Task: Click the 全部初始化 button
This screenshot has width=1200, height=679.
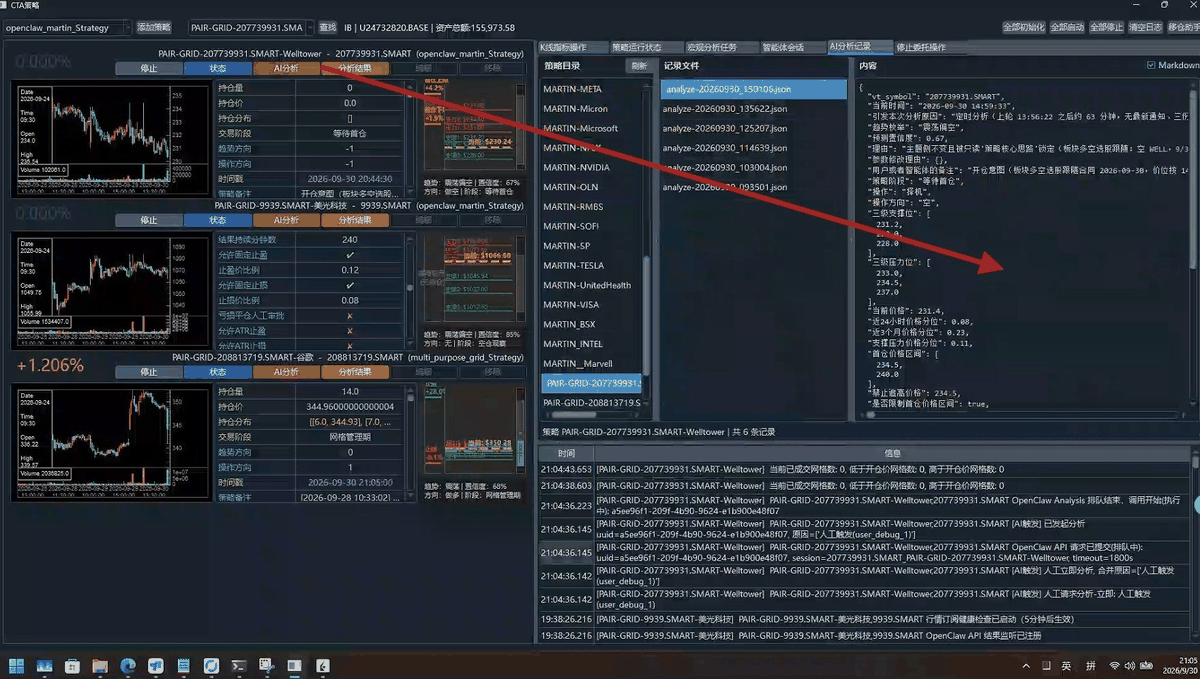Action: pos(1023,28)
